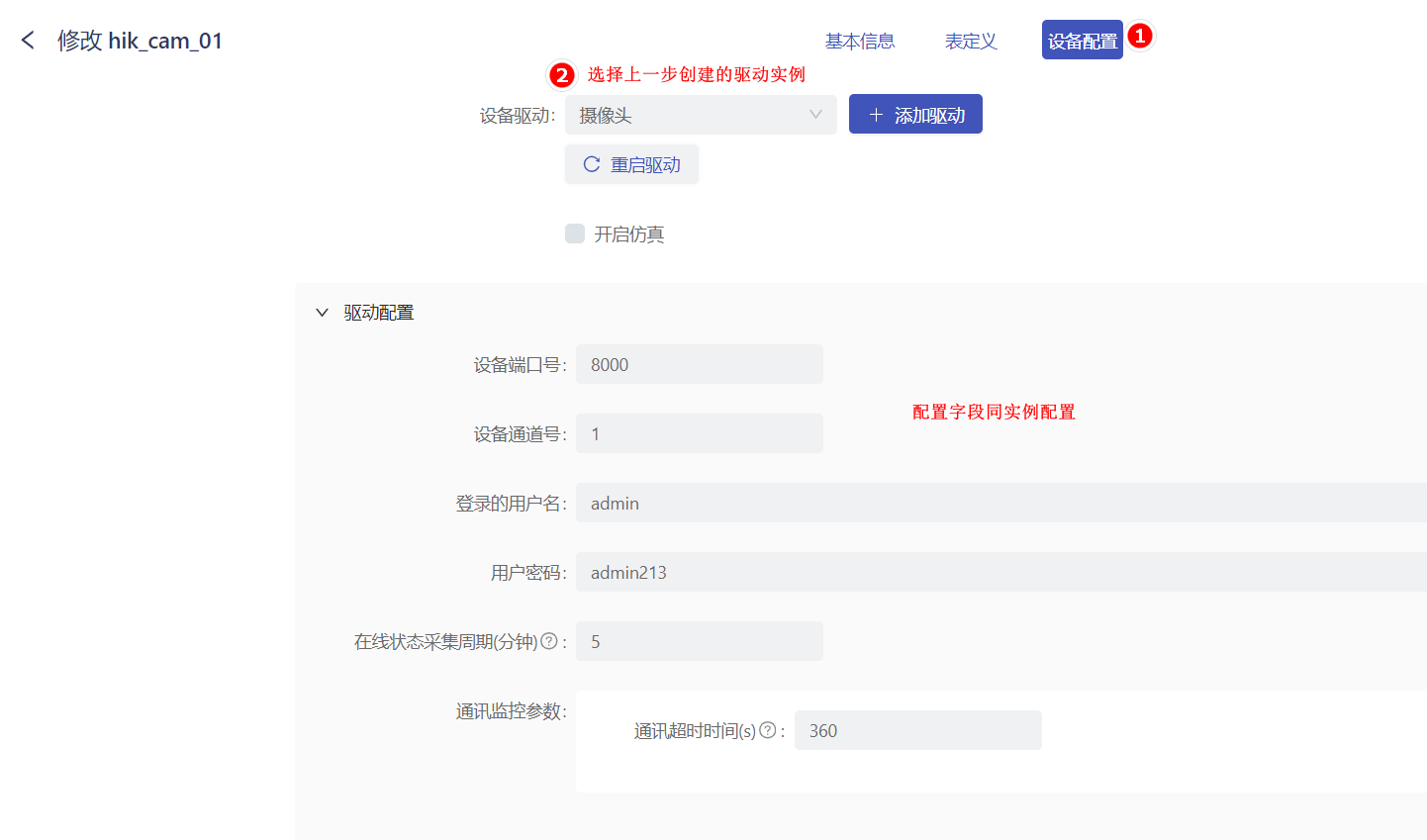Focus the 登录的用户名 field showing admin

(x=1001, y=503)
